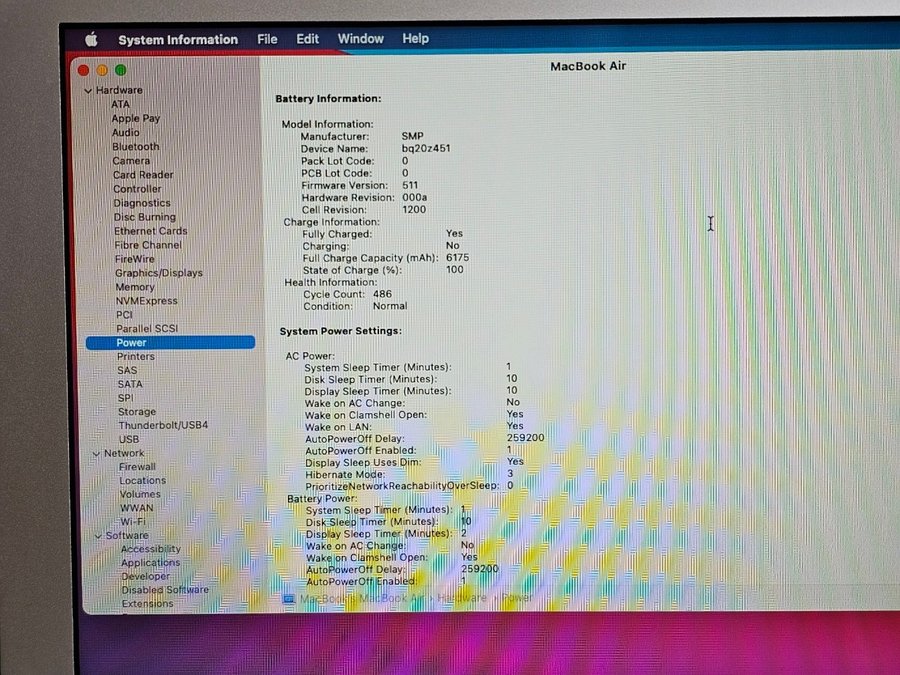Click the System Power Settings heading

coord(341,331)
